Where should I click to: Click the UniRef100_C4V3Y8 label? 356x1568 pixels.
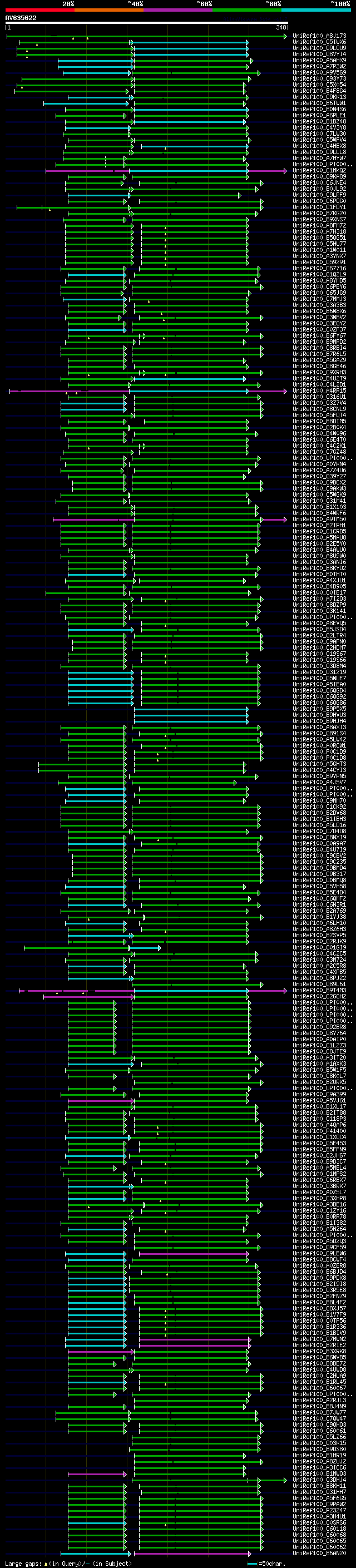[319, 127]
